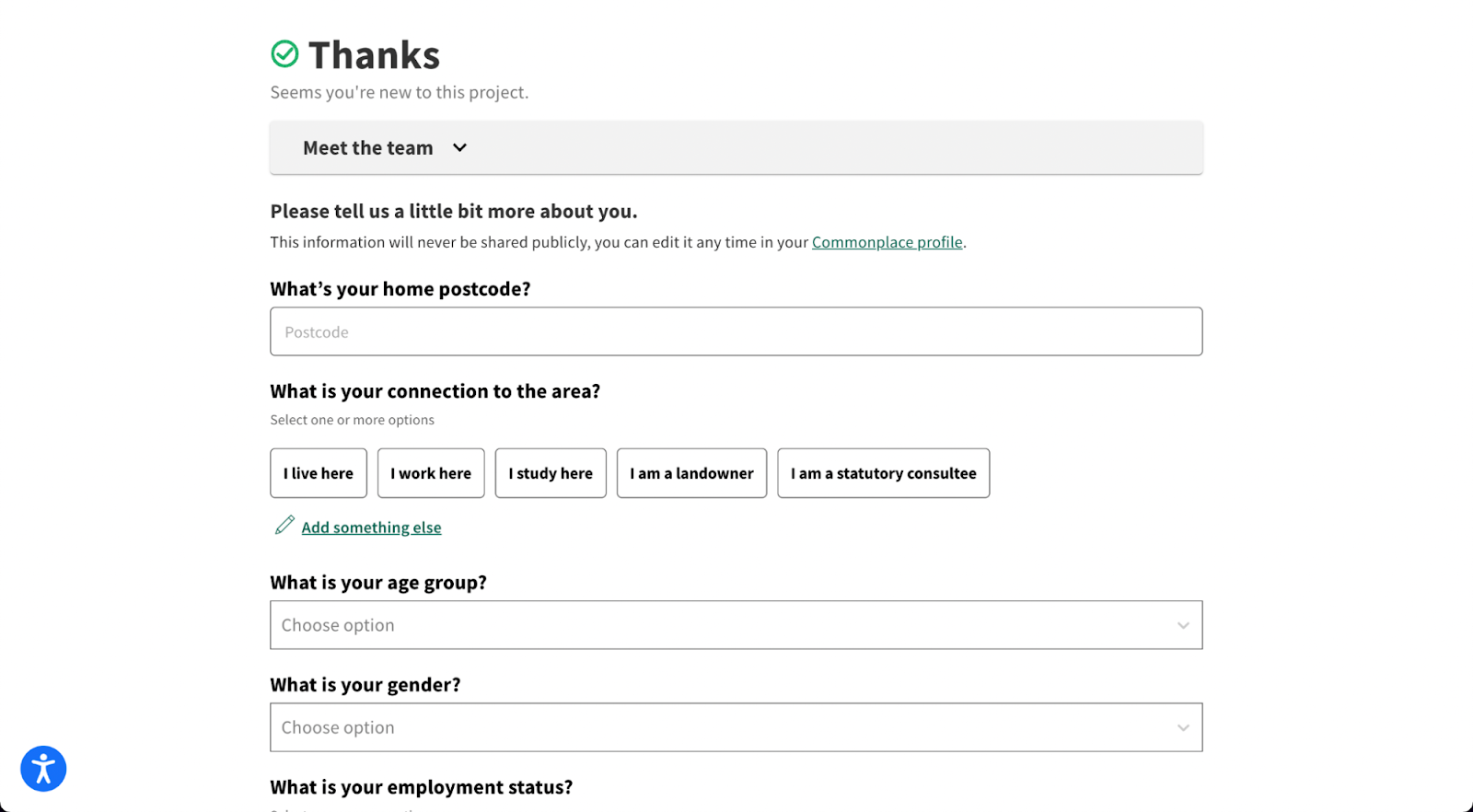Click the 'Add something else' link
This screenshot has height=812, width=1473.
point(371,528)
